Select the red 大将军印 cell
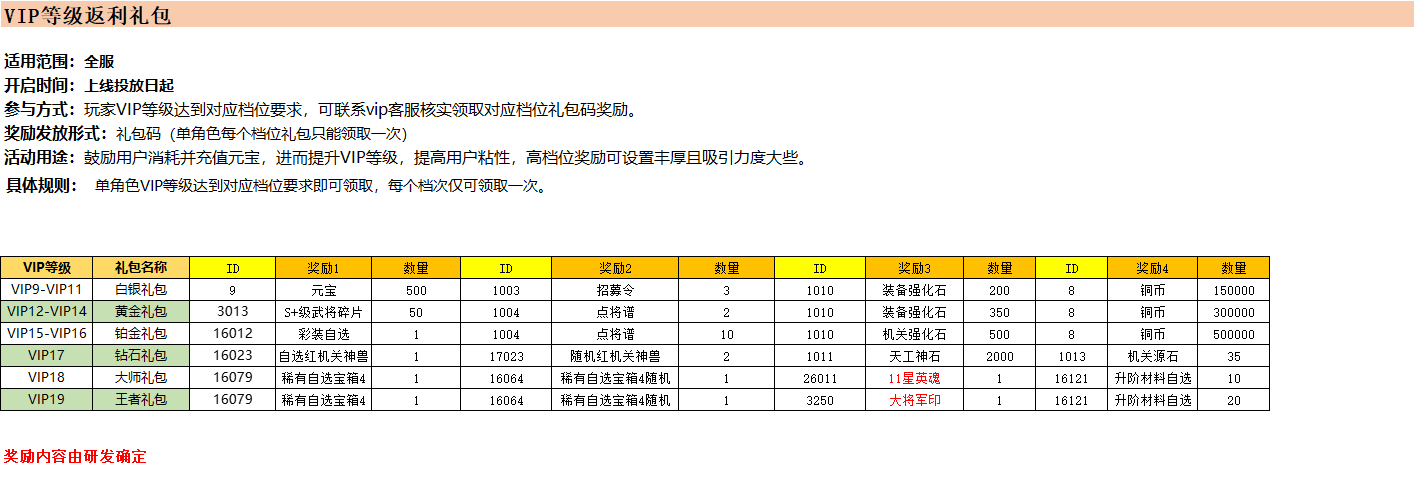Screen dimensions: 1414x483 pos(914,400)
